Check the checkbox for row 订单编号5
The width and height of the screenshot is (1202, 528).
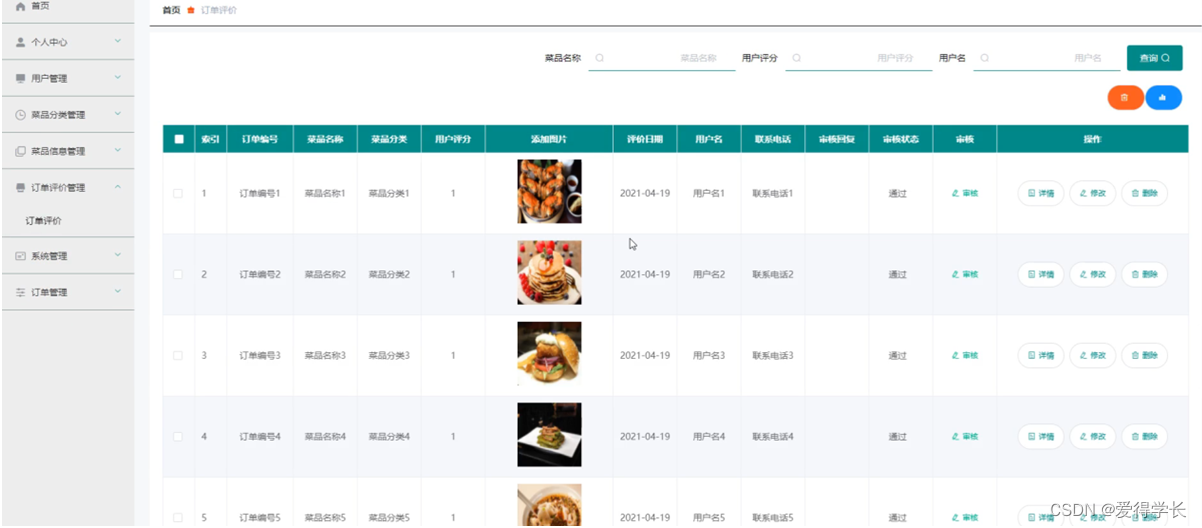click(178, 517)
